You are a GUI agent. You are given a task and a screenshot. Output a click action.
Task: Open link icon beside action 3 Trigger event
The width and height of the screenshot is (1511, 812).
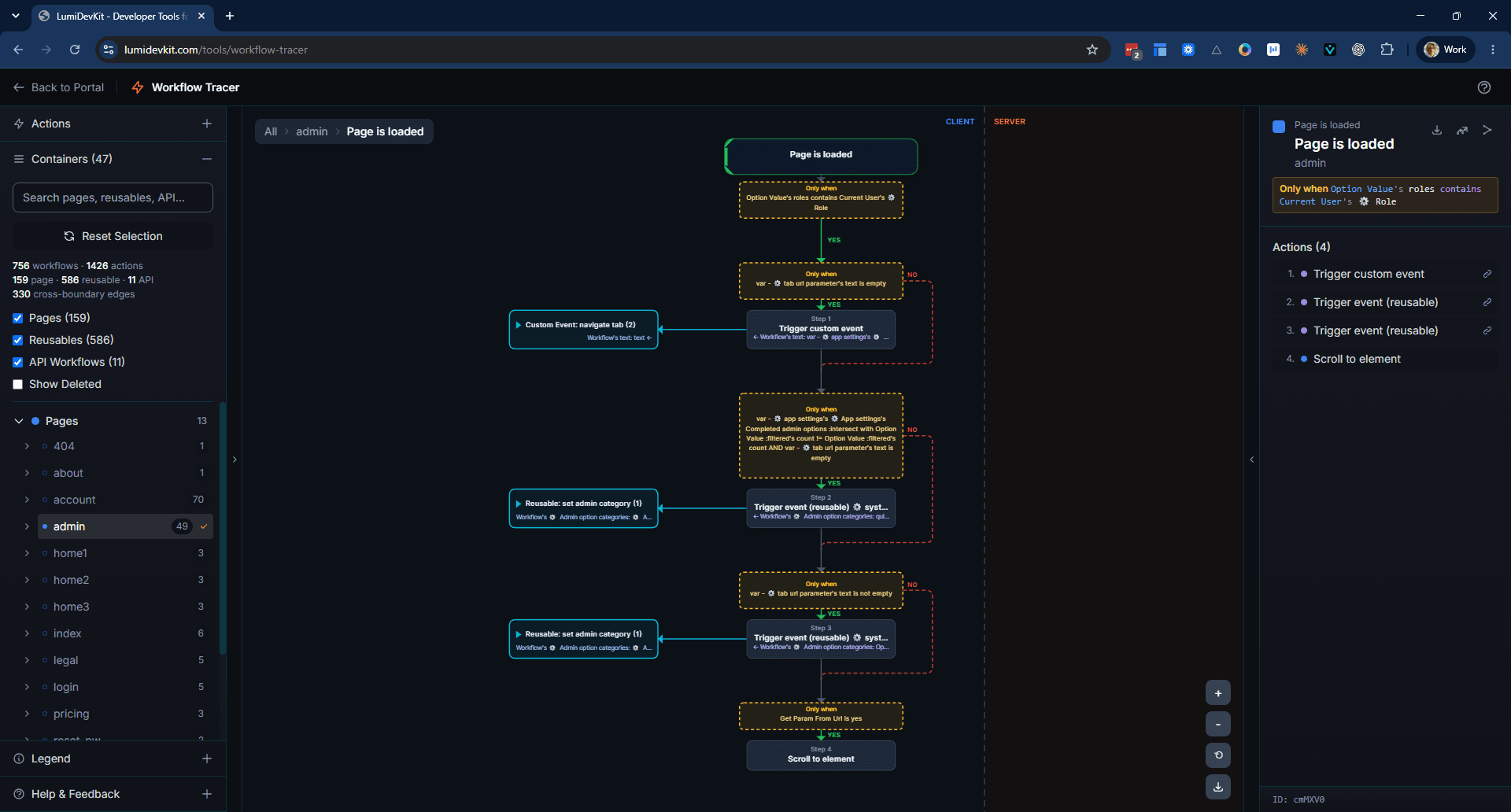pyautogui.click(x=1487, y=330)
